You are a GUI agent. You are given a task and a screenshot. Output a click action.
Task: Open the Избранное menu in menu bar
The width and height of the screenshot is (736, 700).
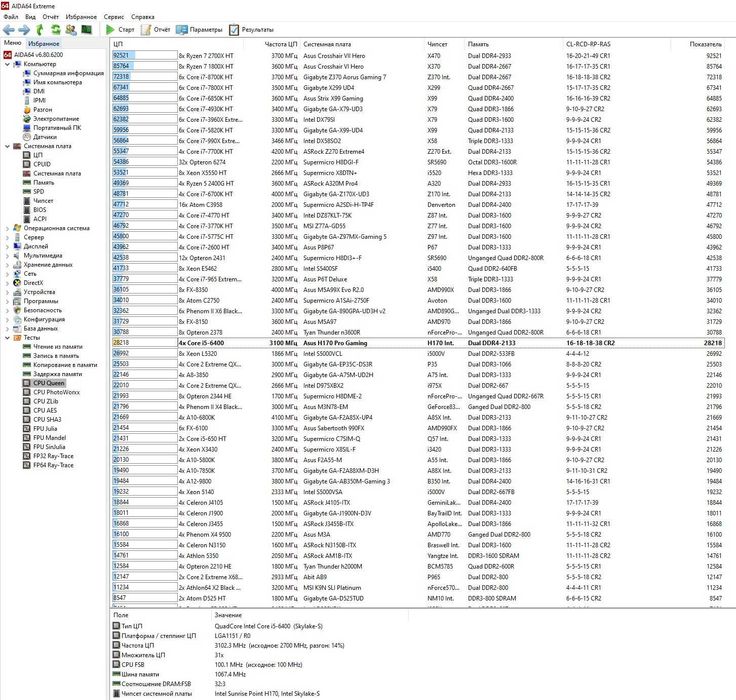coord(81,16)
